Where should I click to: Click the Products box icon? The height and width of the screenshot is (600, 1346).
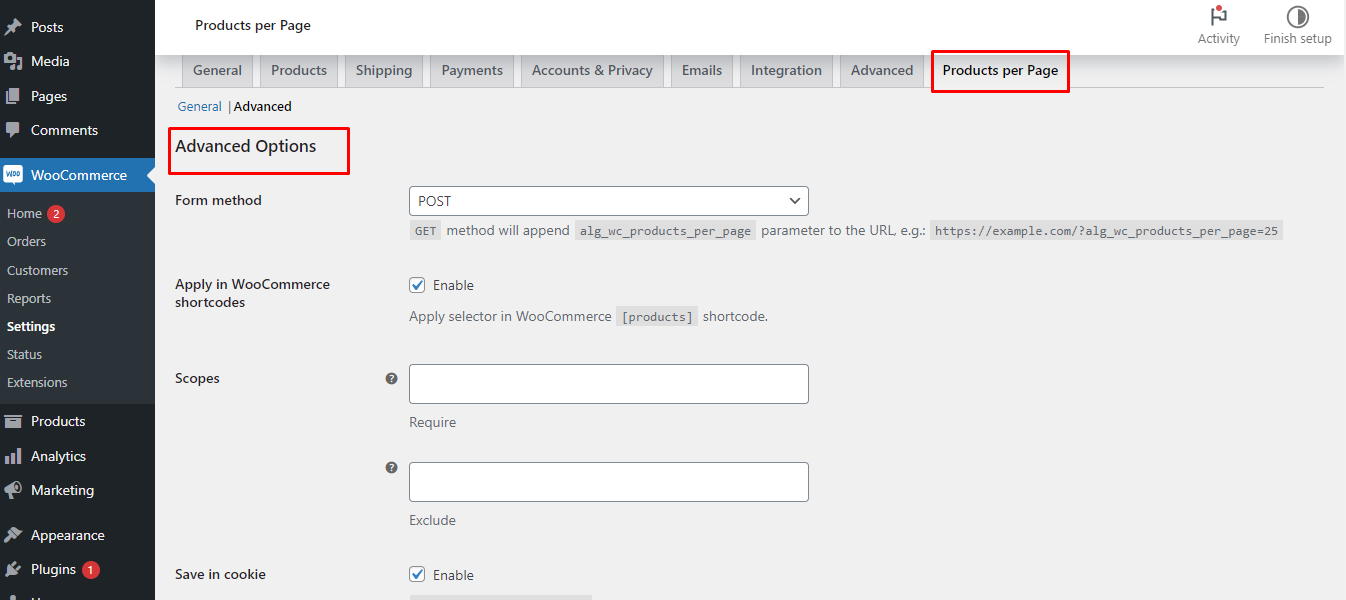[13, 421]
